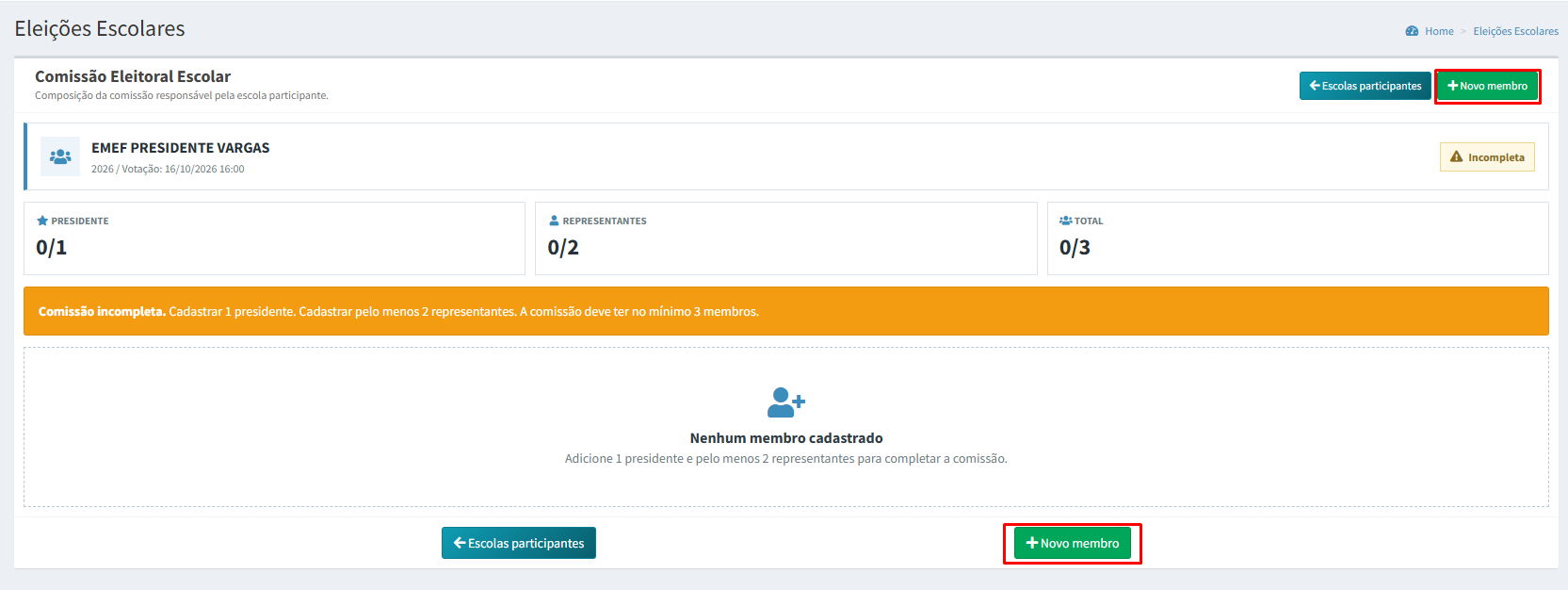
Task: Click the voting date '16/10/2026 16:00' line
Action: tap(168, 170)
